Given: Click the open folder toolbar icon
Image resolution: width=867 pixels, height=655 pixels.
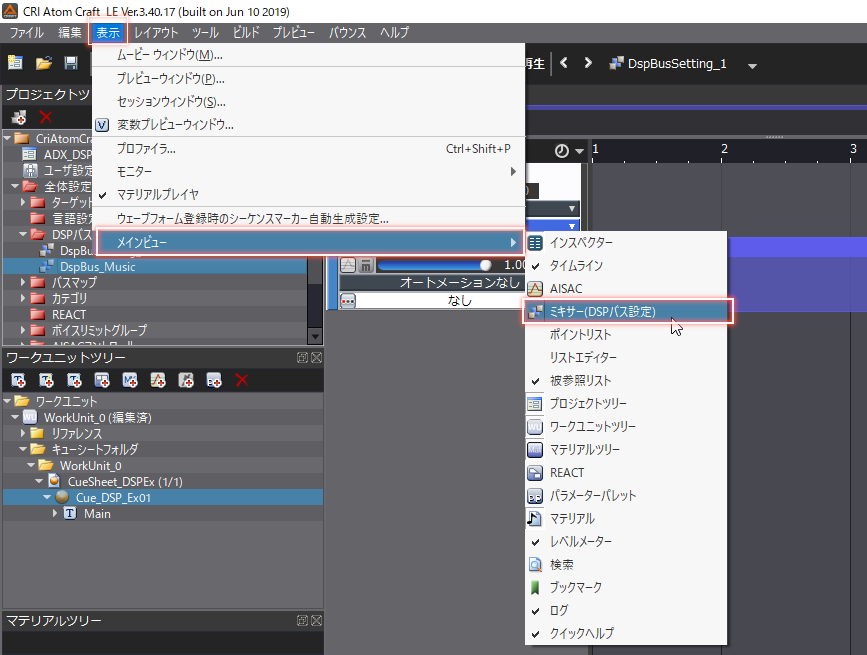Looking at the screenshot, I should pos(44,63).
